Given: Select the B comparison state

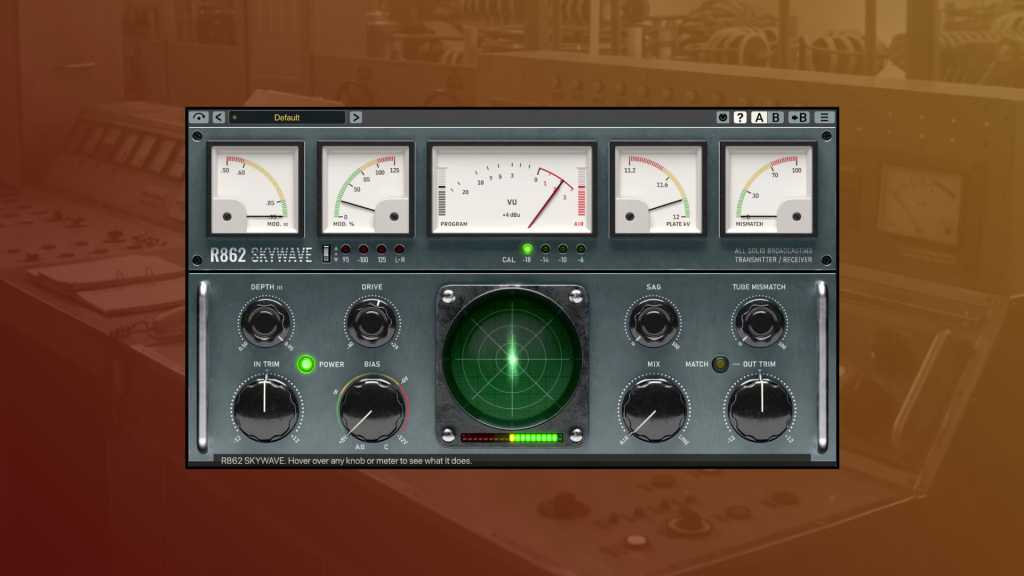Looking at the screenshot, I should click(x=776, y=118).
